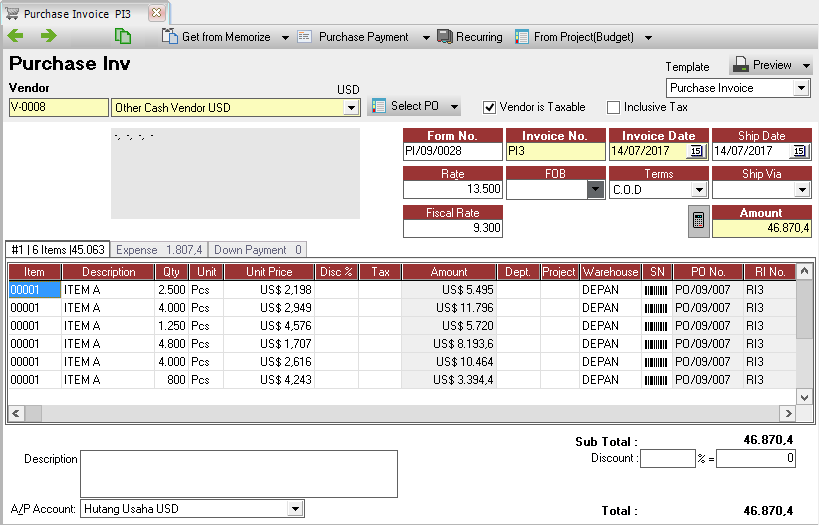Click PO No. column header
Image resolution: width=819 pixels, height=525 pixels.
tap(708, 272)
